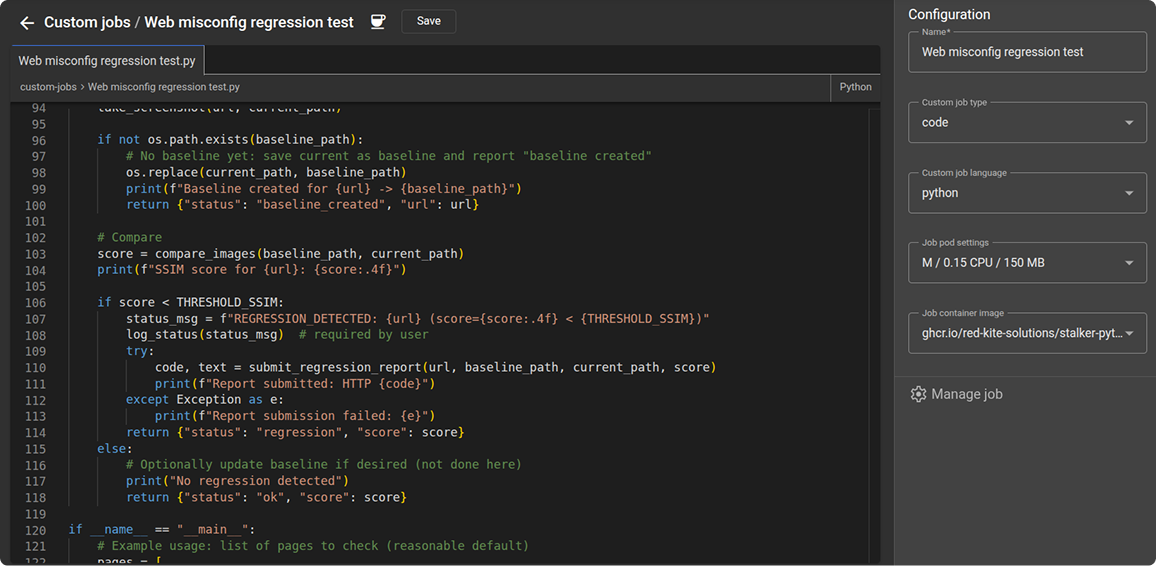Click the file name in path breadcrumb

pyautogui.click(x=163, y=87)
